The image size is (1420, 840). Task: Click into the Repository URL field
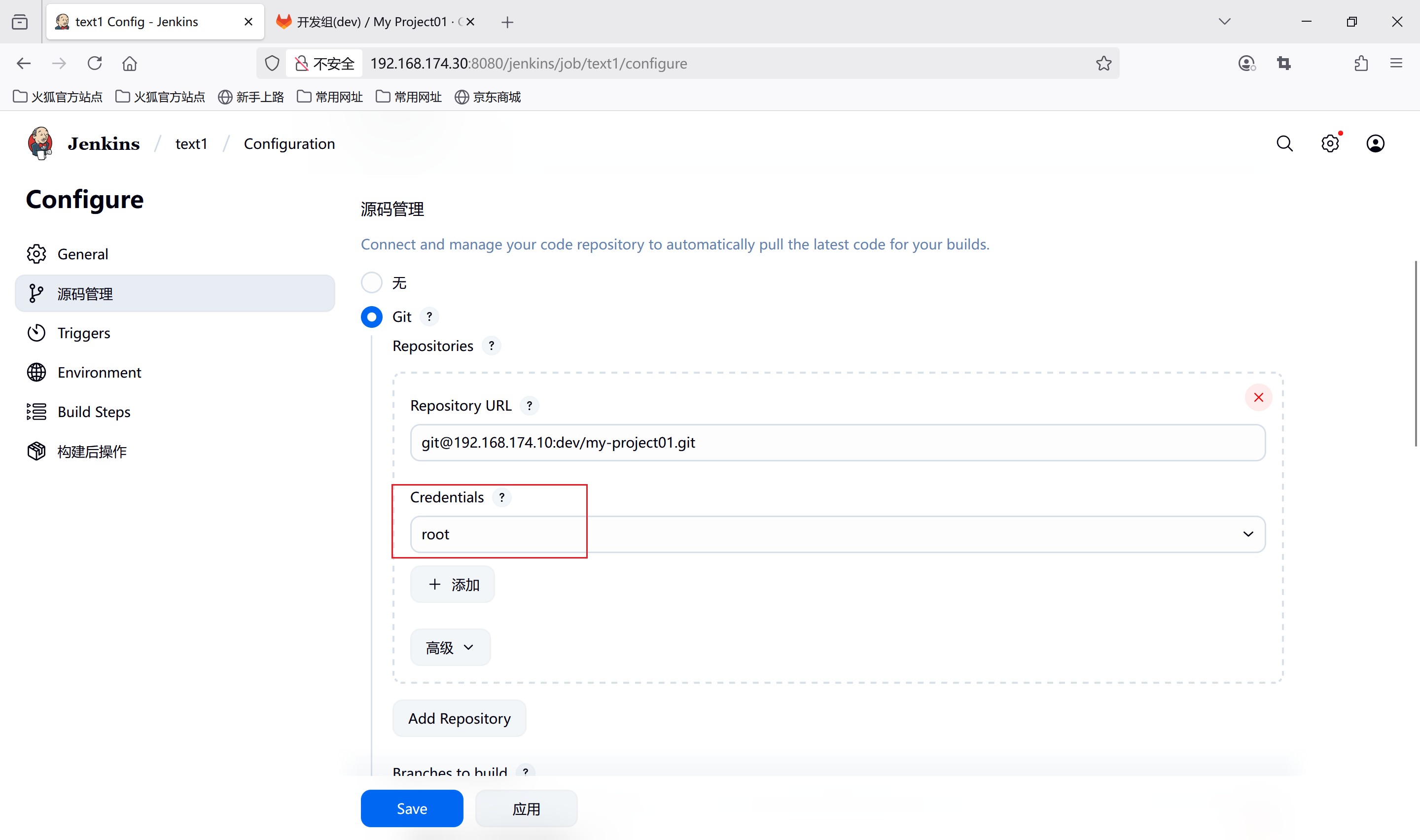click(x=837, y=443)
